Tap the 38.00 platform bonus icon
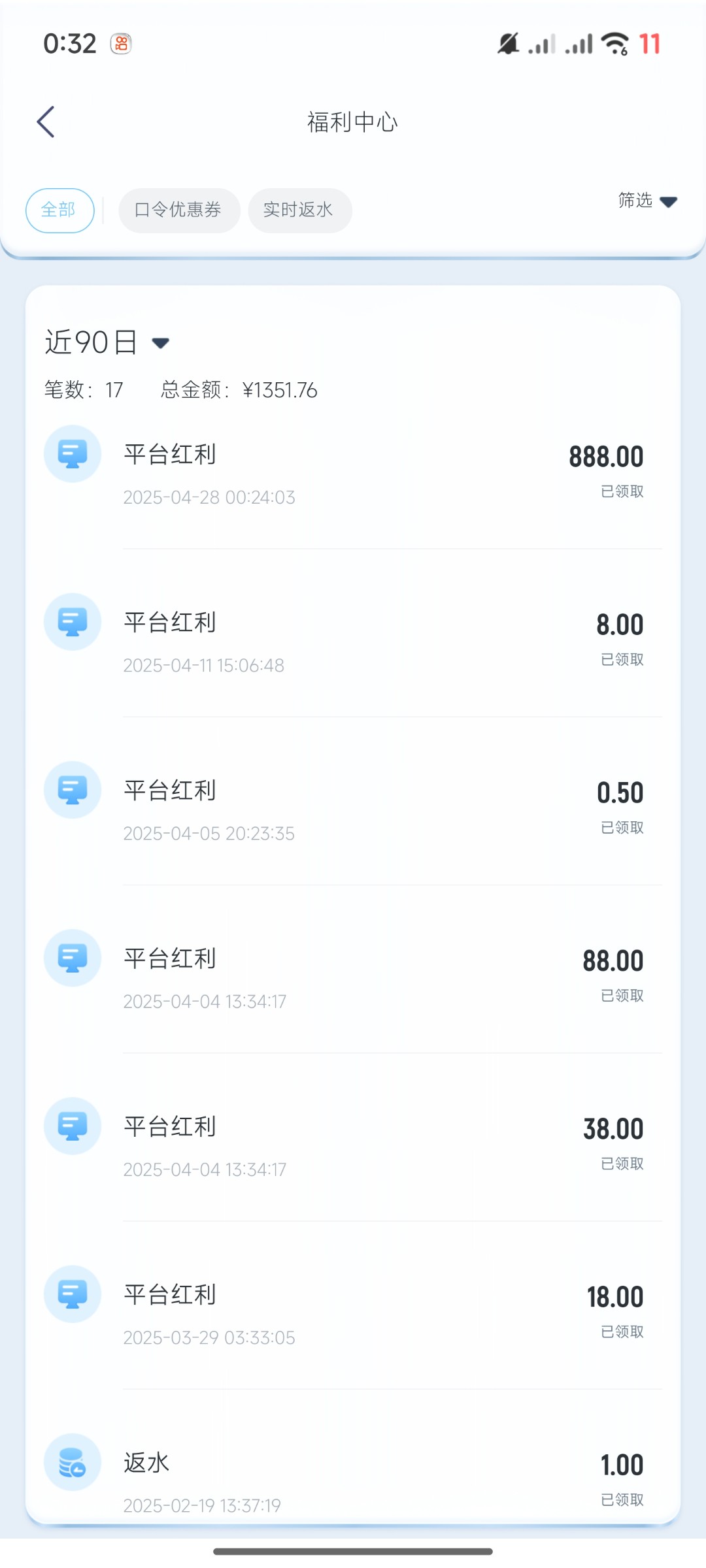 73,1126
